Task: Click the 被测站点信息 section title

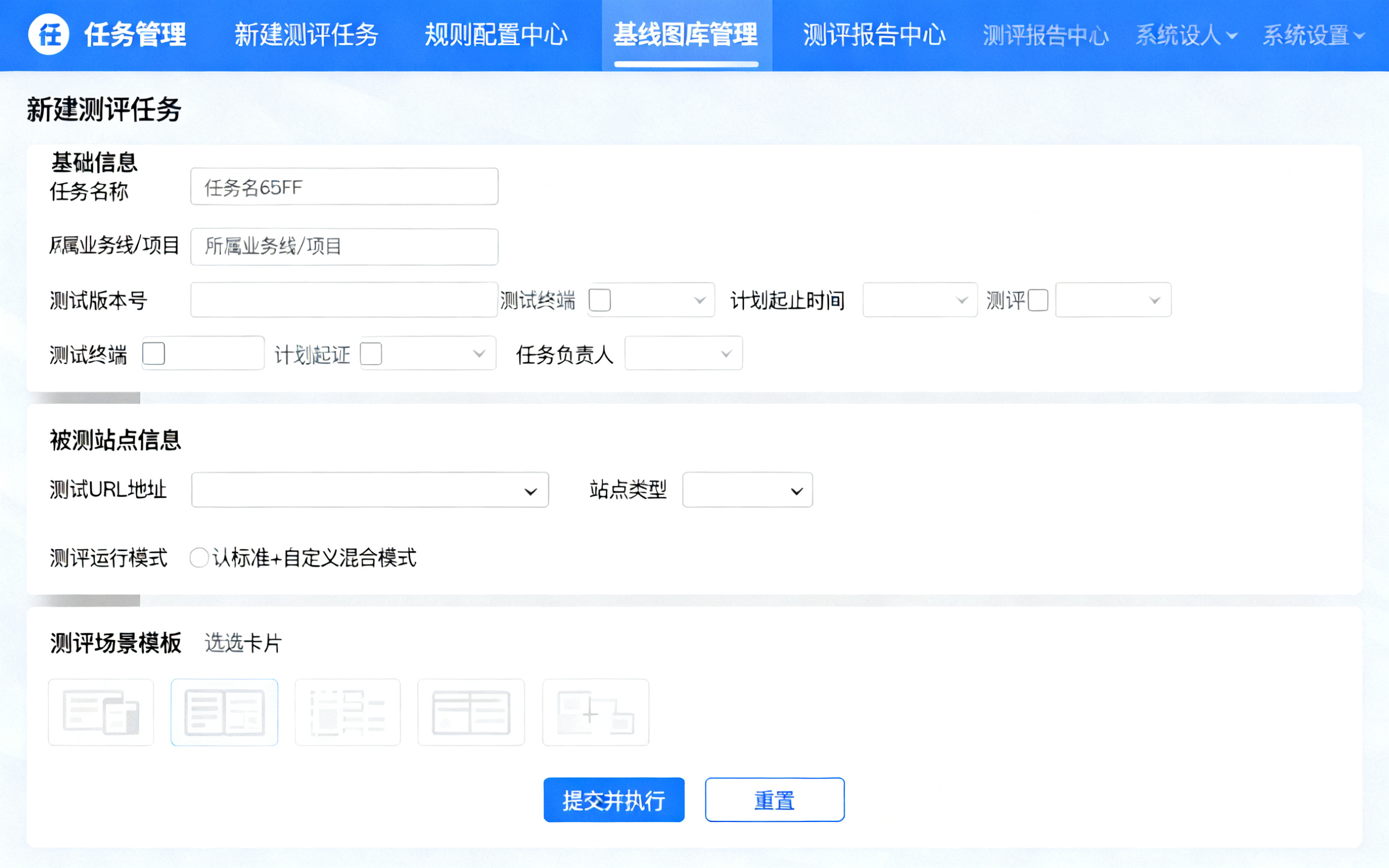Action: [x=116, y=441]
